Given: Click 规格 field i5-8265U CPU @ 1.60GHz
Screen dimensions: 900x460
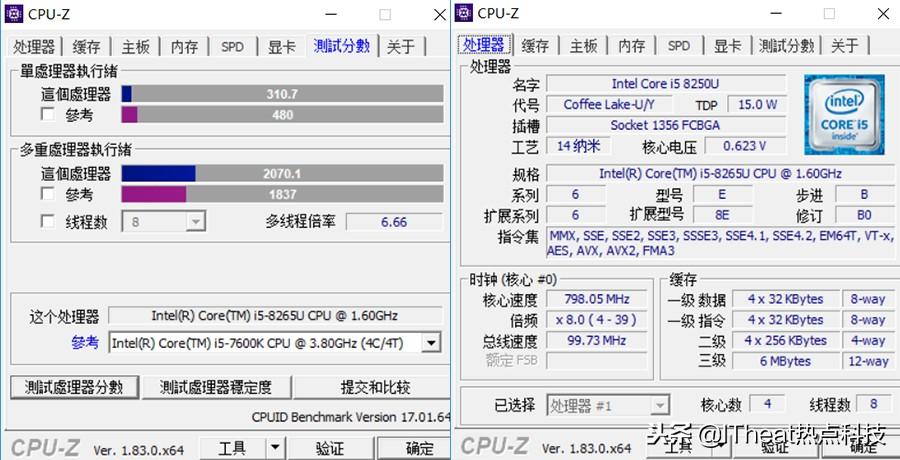Looking at the screenshot, I should pyautogui.click(x=720, y=173).
